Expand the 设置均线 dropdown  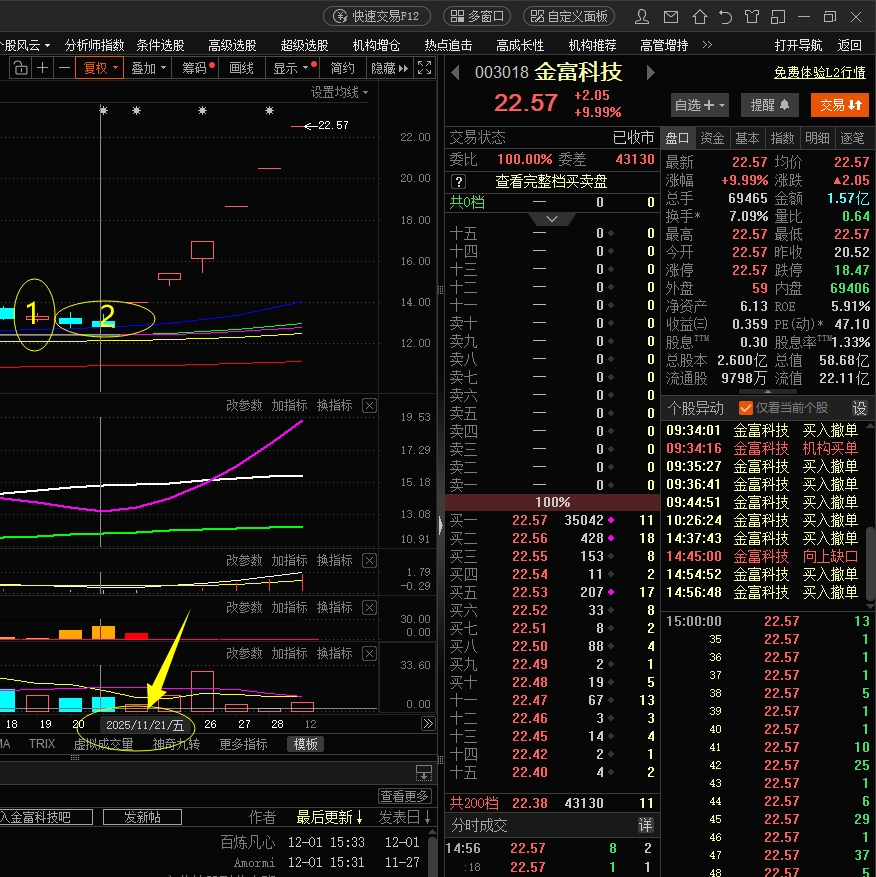coord(340,92)
